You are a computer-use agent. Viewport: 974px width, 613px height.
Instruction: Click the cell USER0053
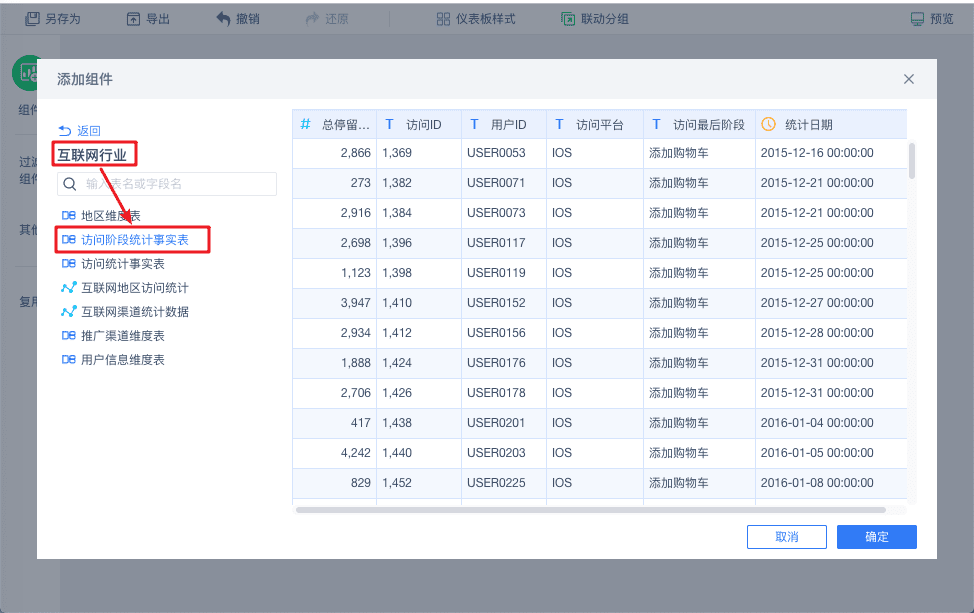tap(496, 153)
